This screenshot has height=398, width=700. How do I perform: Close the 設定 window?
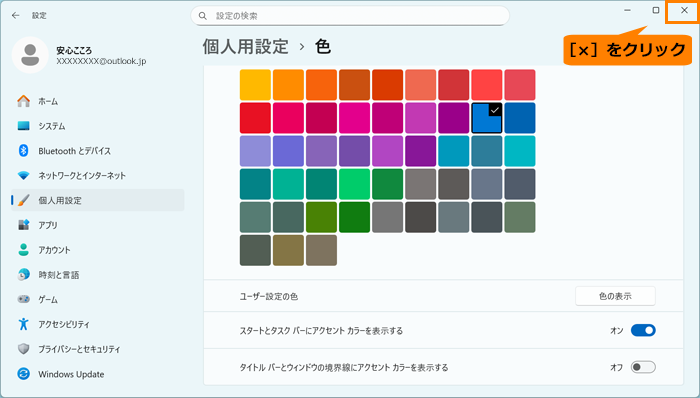coord(684,10)
